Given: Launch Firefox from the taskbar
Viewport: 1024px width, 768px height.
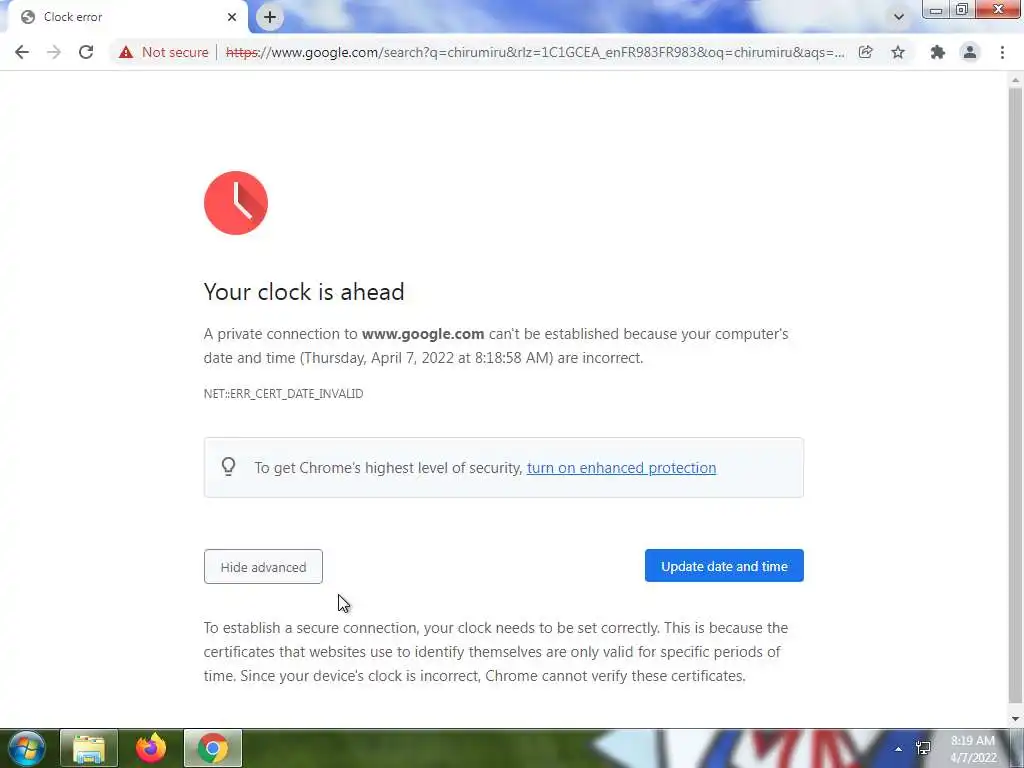Looking at the screenshot, I should pos(151,748).
